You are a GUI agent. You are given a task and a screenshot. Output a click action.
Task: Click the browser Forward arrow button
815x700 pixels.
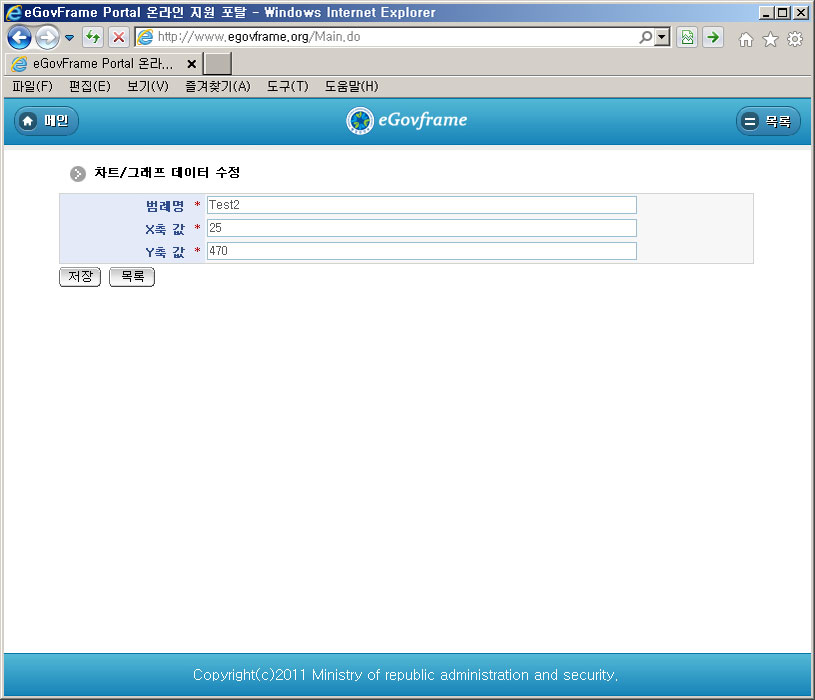click(x=46, y=38)
